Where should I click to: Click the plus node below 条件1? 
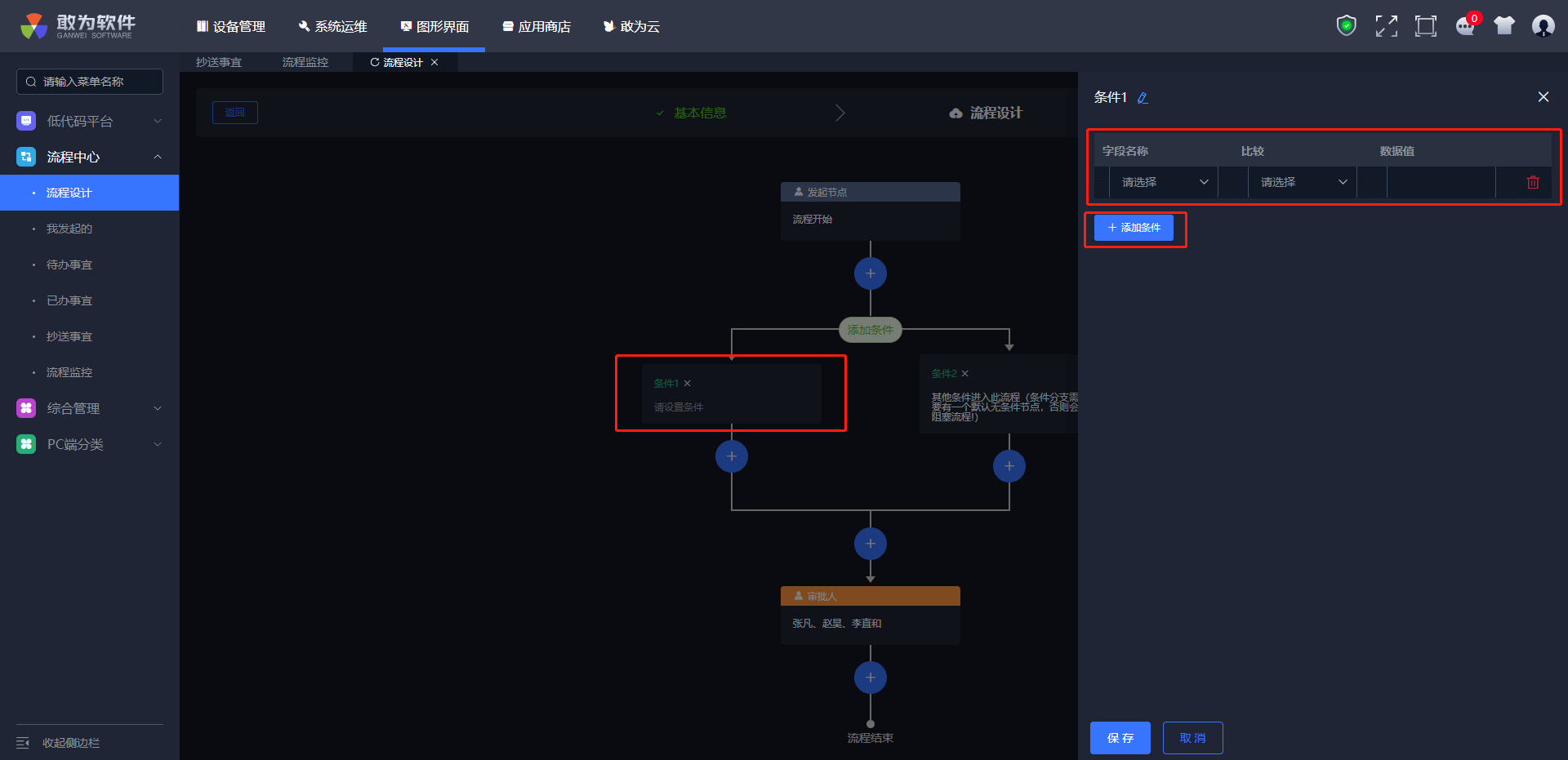point(732,456)
